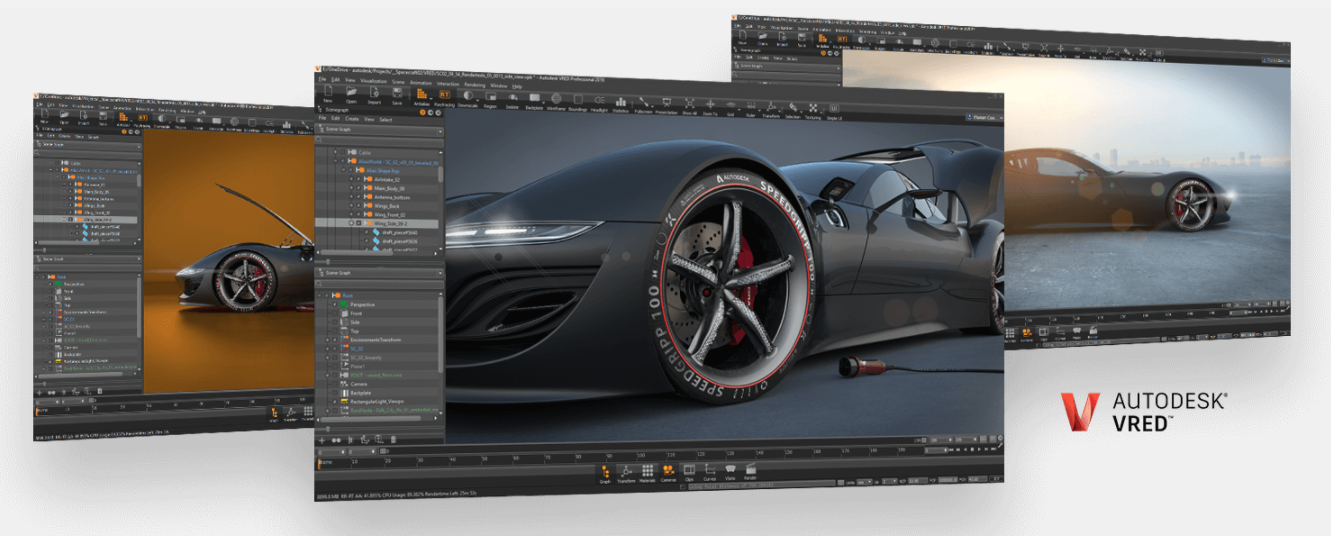
Task: Toggle Wireframe icon in center window toolbar
Action: coord(556,99)
